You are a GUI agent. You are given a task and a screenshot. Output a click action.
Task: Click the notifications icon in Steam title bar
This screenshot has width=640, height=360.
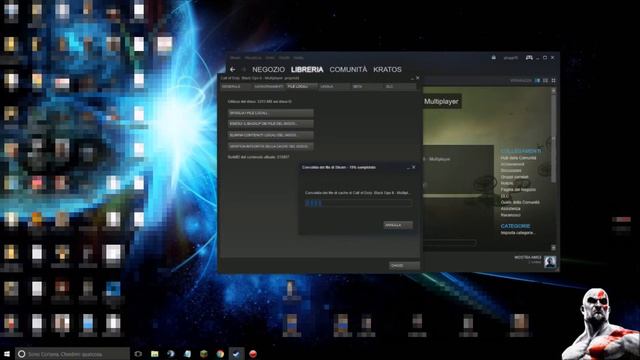(x=494, y=58)
